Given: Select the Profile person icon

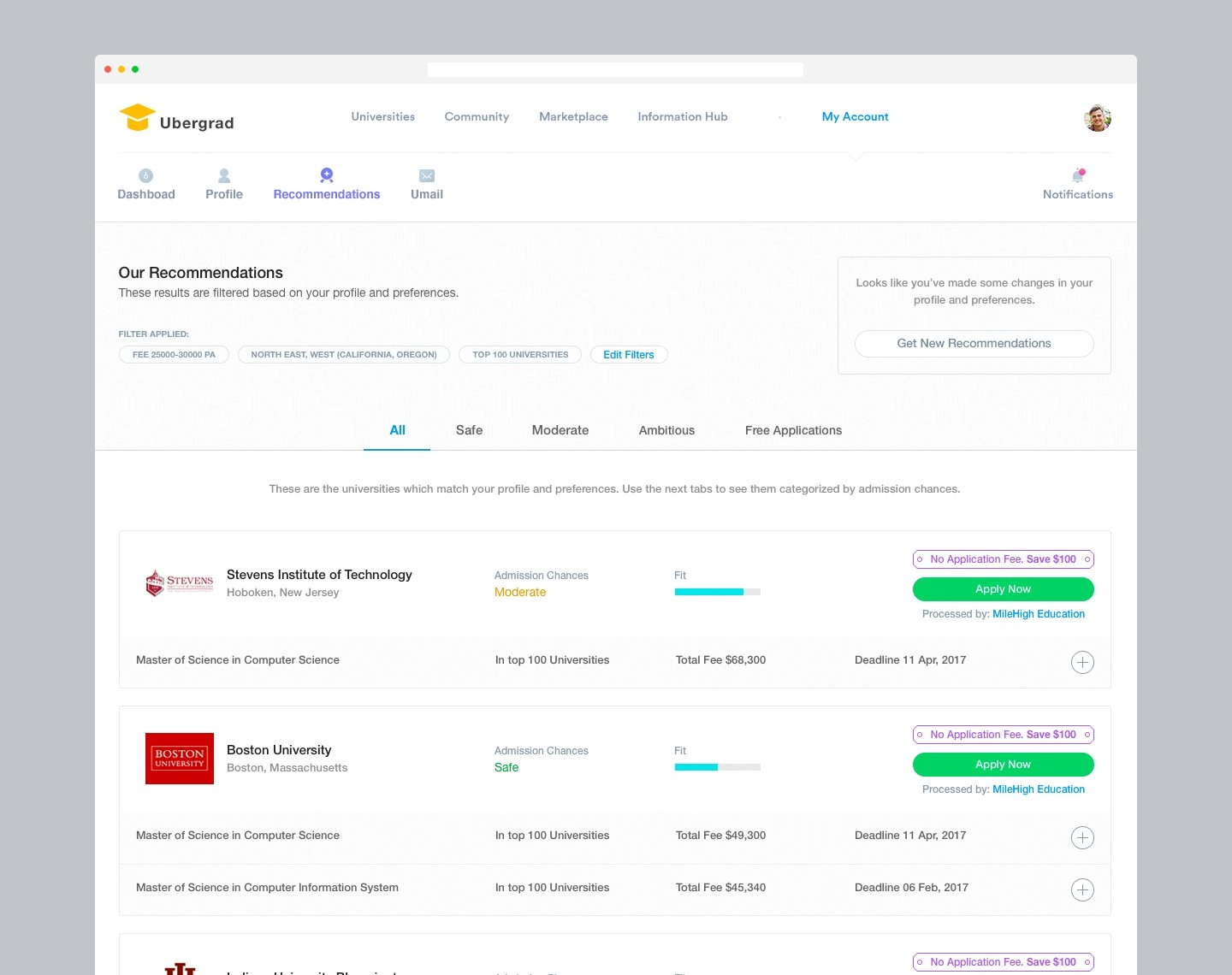Looking at the screenshot, I should (x=224, y=175).
